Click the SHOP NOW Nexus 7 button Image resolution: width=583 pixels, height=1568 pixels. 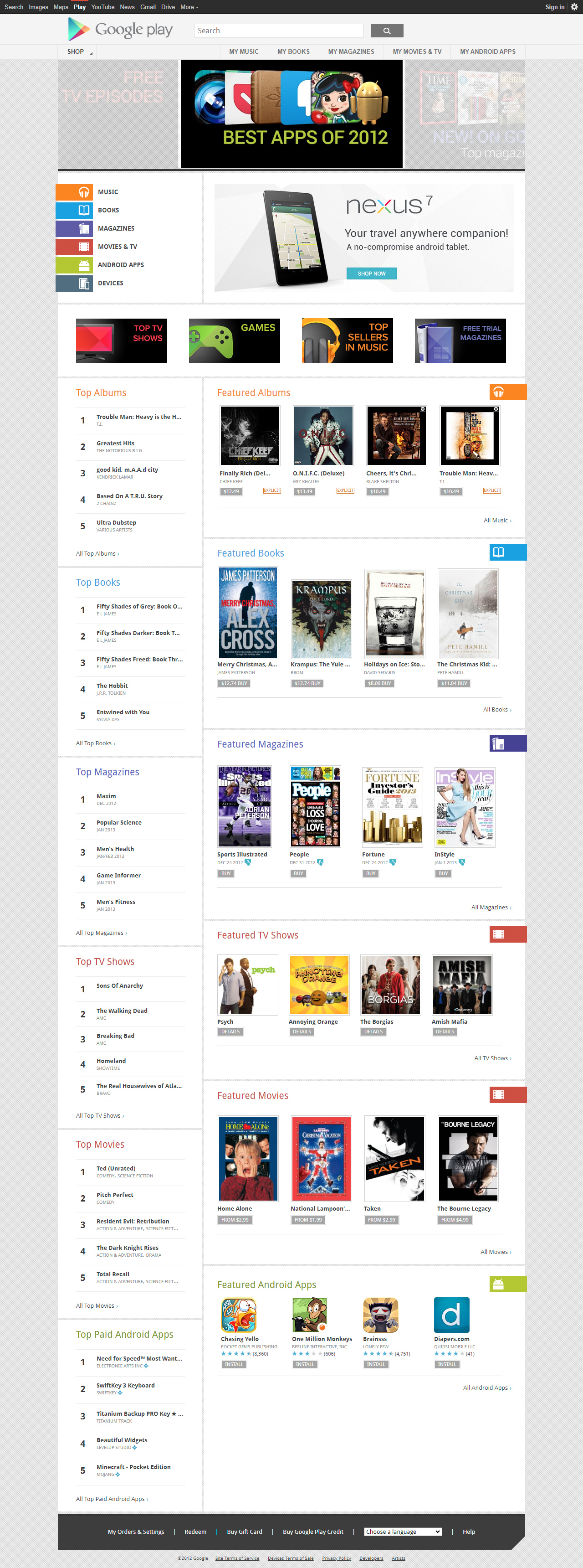pos(372,273)
